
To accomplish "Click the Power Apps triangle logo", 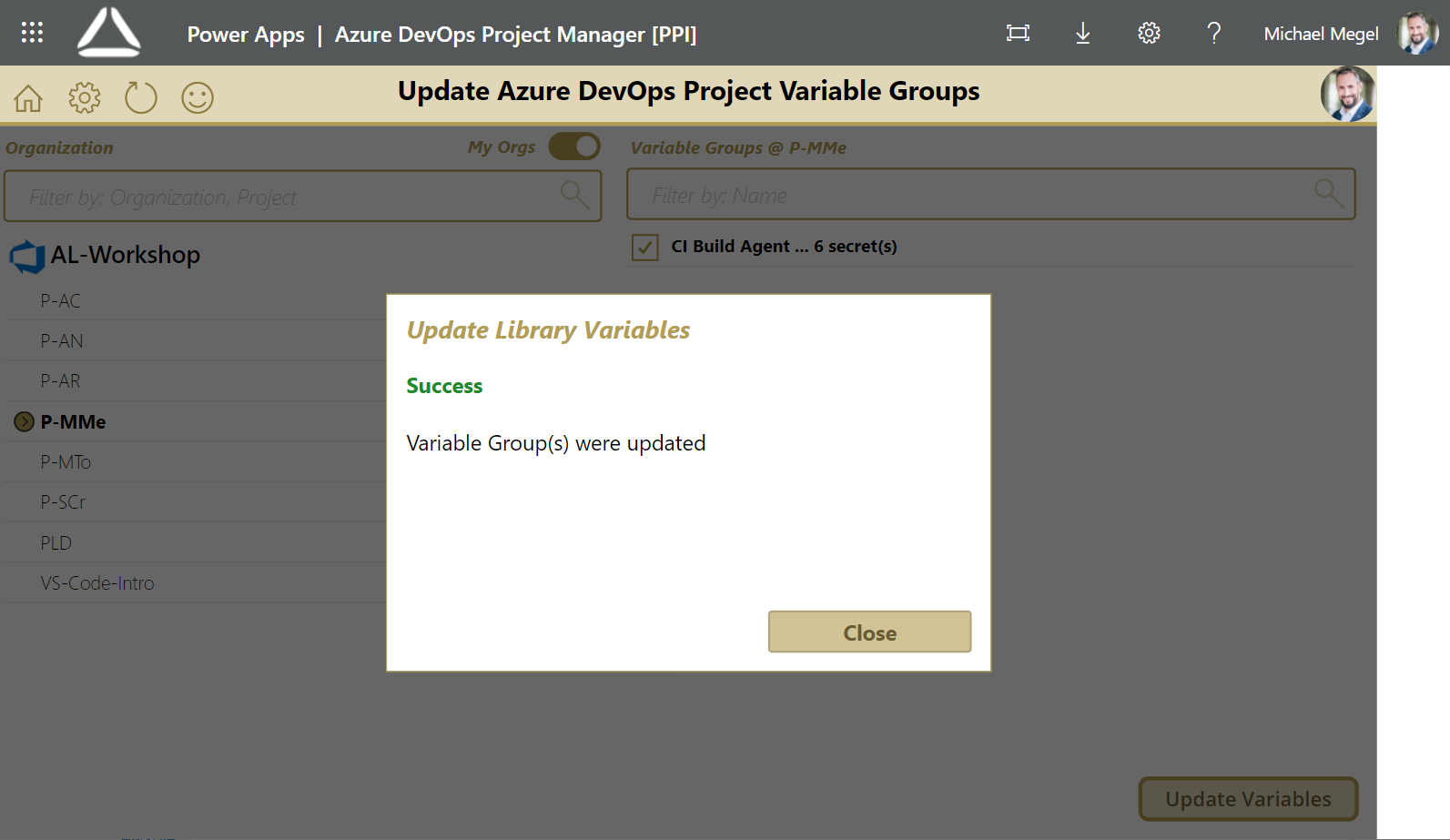I will [109, 32].
